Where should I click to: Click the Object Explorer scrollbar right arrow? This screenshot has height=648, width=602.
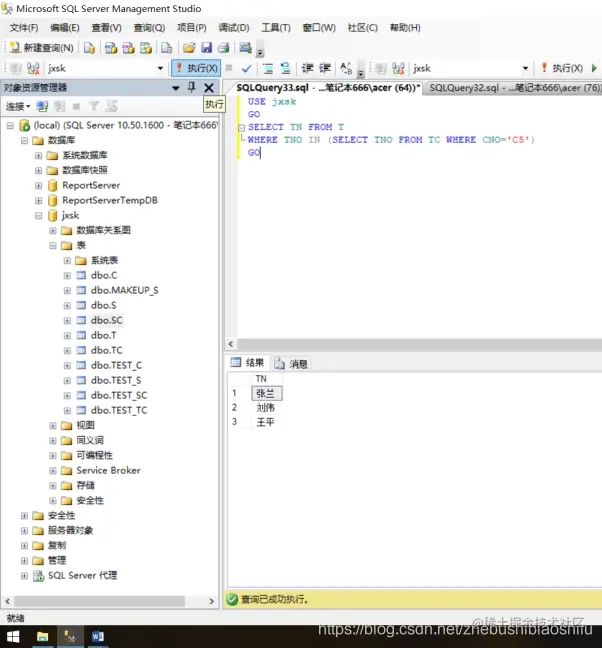[212, 601]
